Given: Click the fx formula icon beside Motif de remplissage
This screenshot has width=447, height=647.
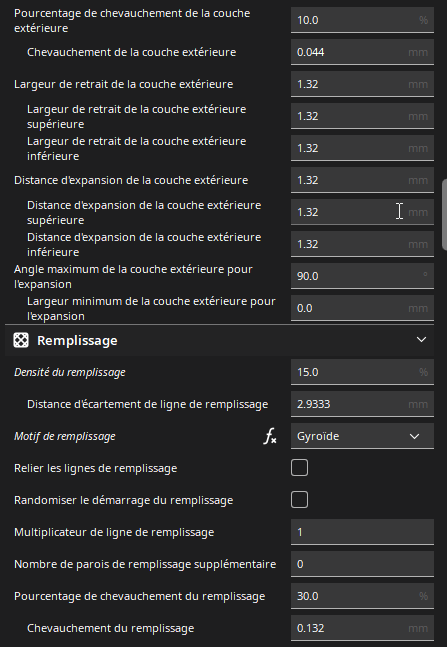Looking at the screenshot, I should 270,436.
